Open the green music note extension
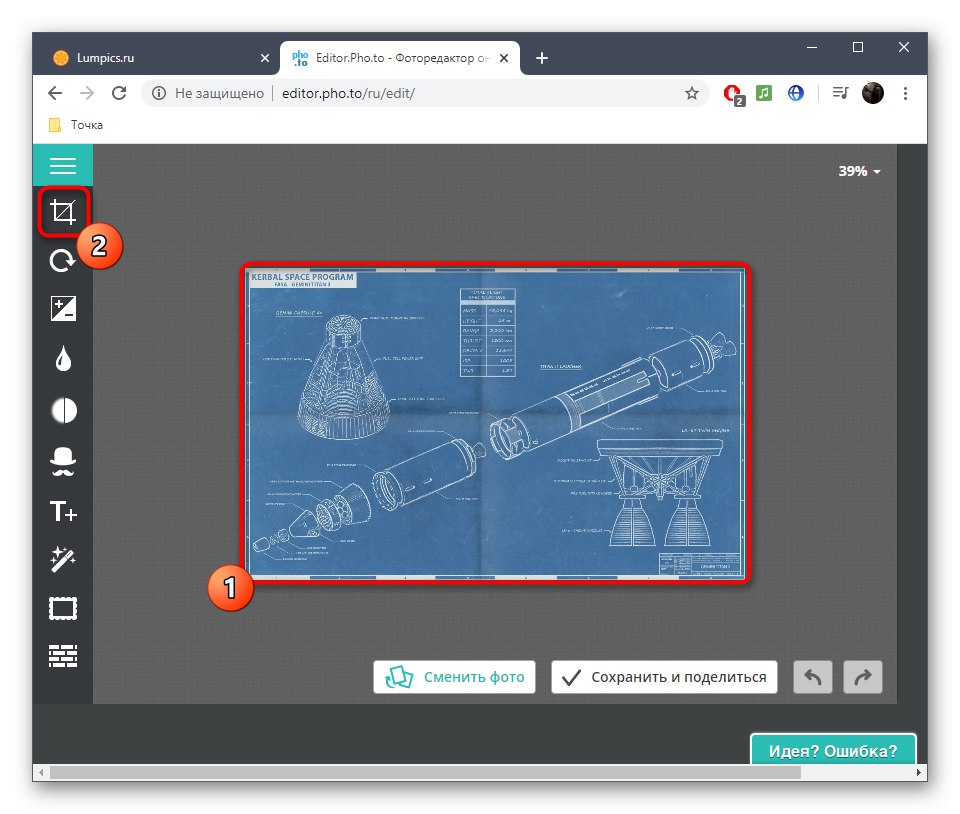 tap(763, 93)
